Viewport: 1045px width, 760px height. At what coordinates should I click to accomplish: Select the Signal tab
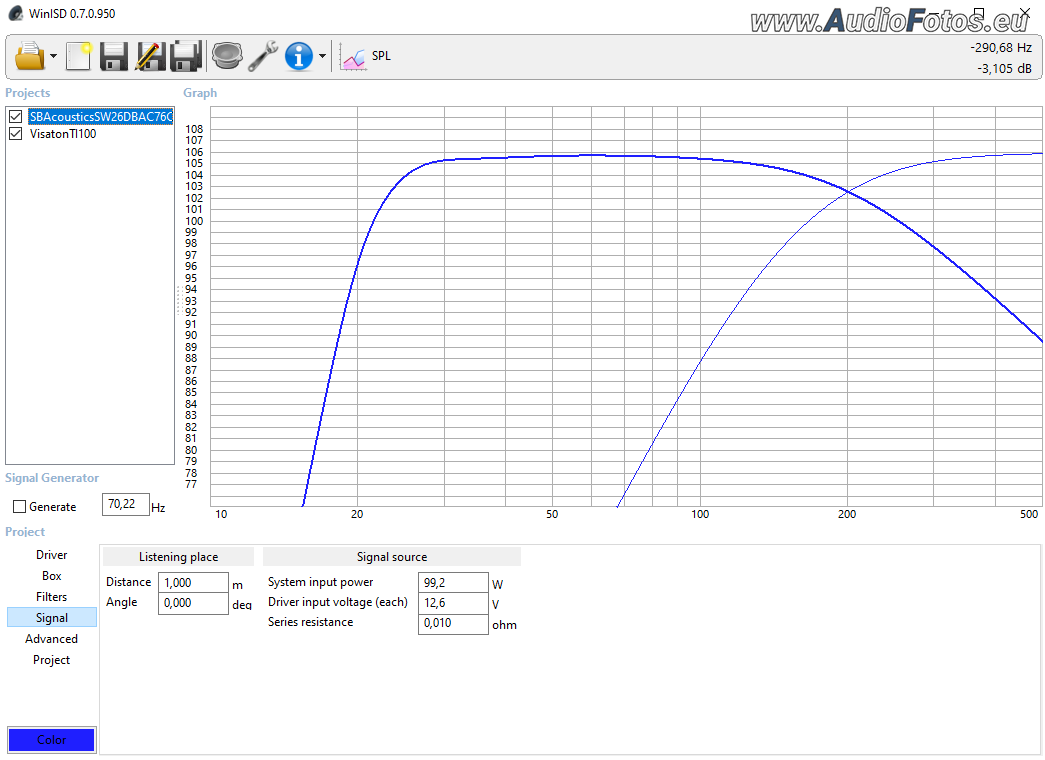coord(51,618)
